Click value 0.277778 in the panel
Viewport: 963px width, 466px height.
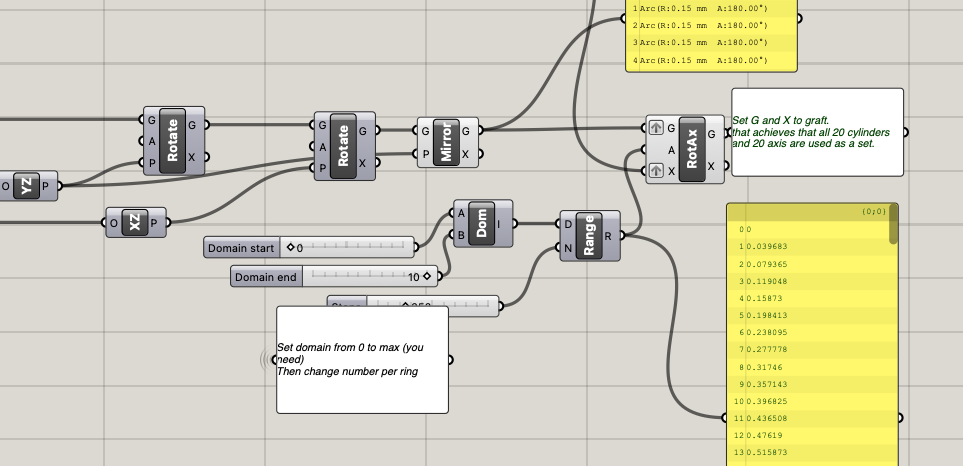click(765, 349)
